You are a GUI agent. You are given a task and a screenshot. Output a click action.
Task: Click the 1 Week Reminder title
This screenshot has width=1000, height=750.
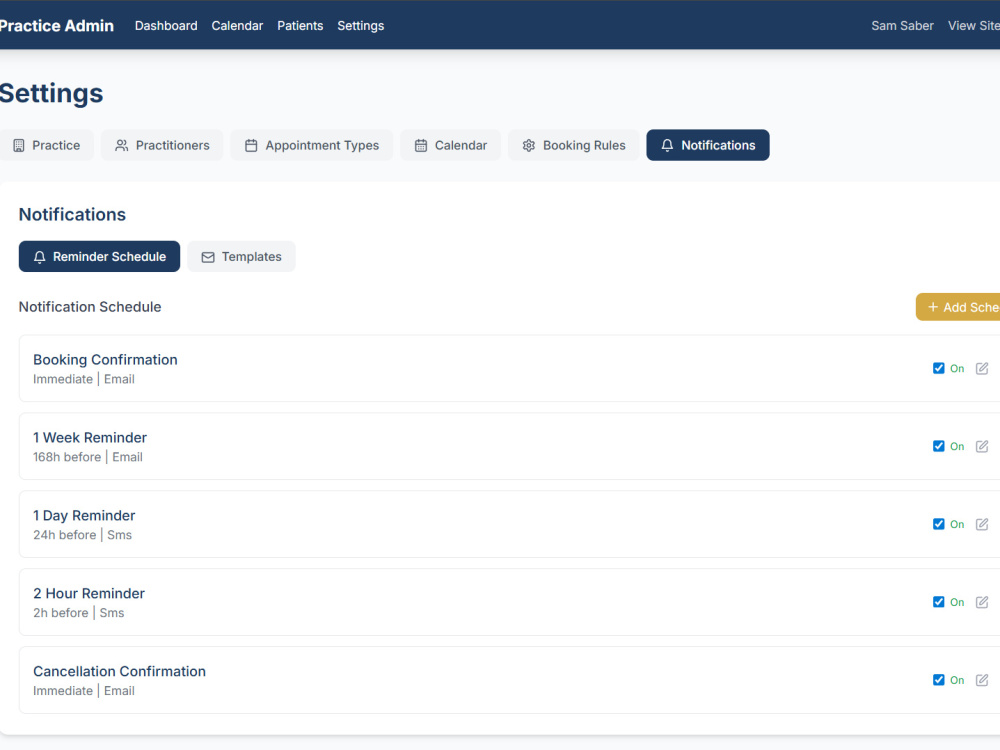coord(90,438)
